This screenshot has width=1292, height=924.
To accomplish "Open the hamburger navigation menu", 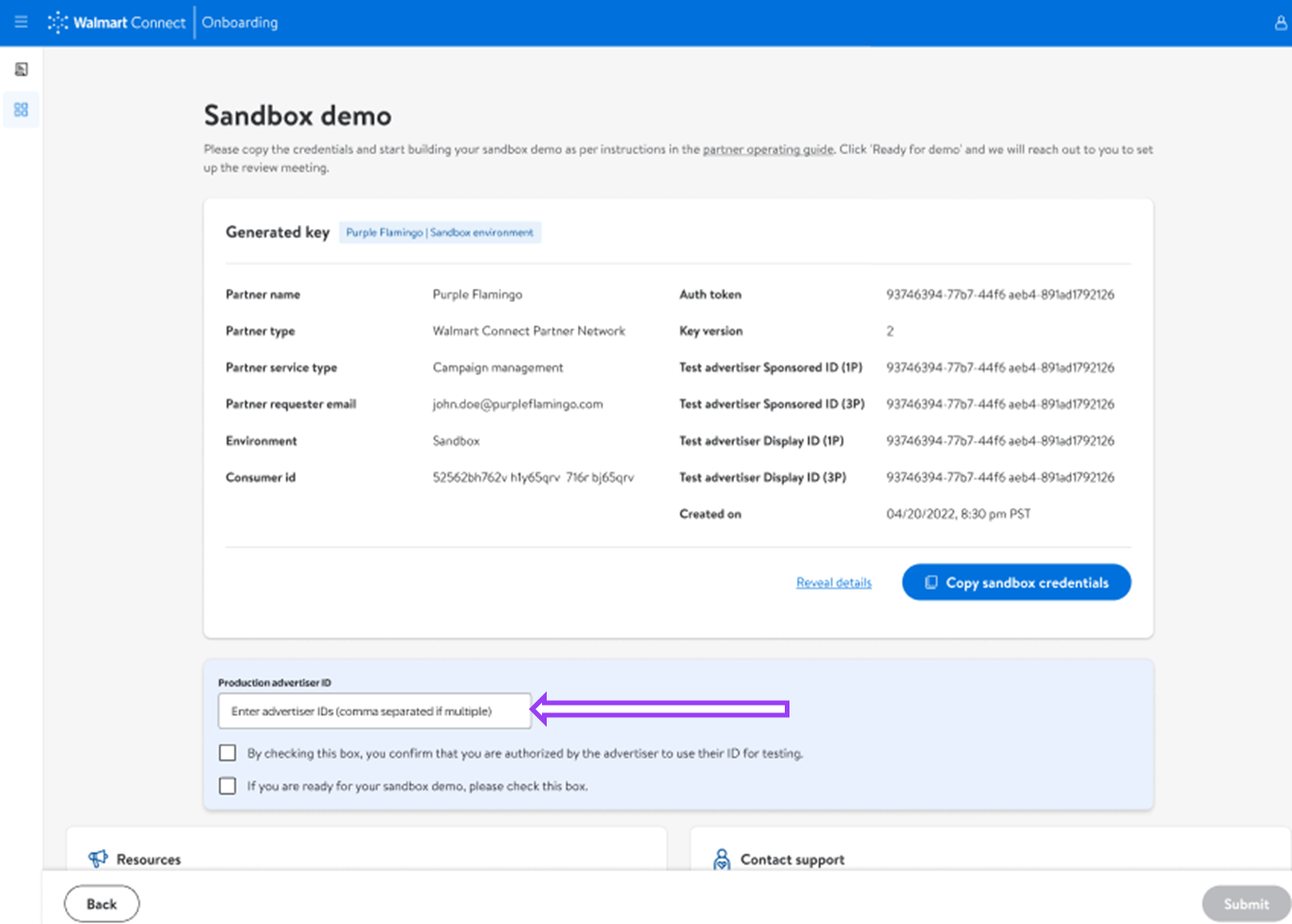I will tap(21, 22).
